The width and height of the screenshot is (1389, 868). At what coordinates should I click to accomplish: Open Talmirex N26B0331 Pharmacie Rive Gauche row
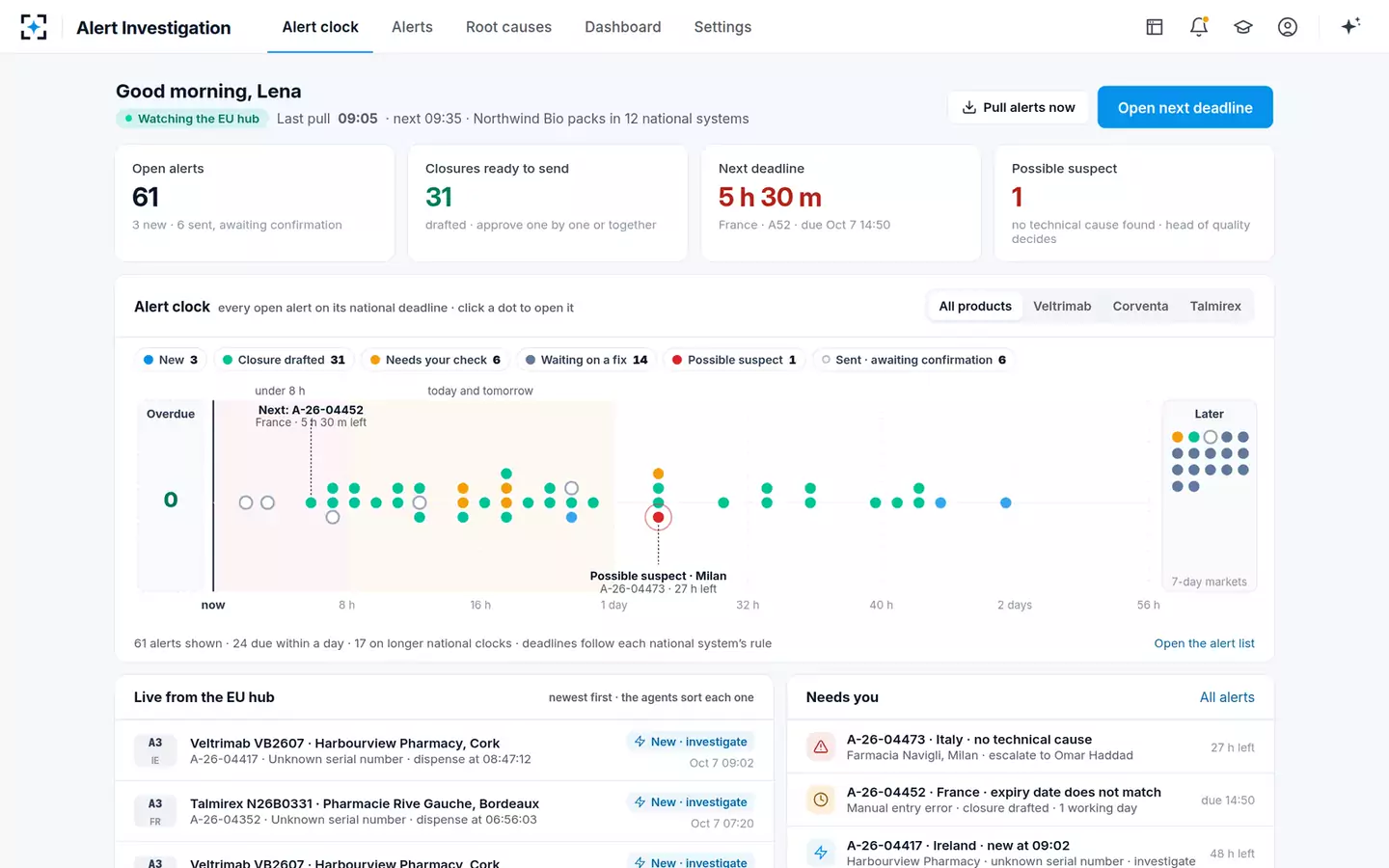click(444, 811)
